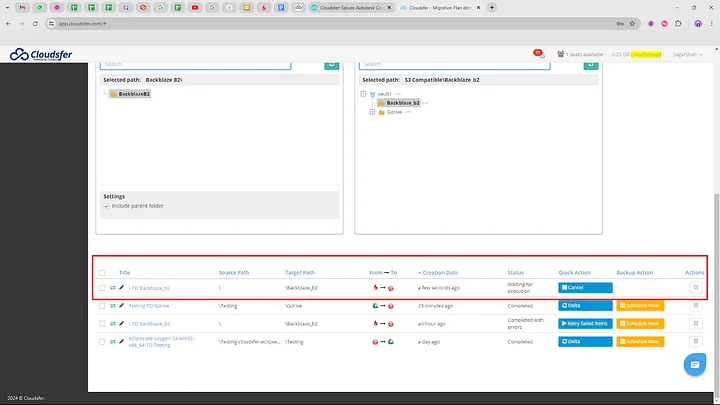Edit title of the an hour ago plan
Image resolution: width=720 pixels, height=405 pixels.
coord(121,323)
